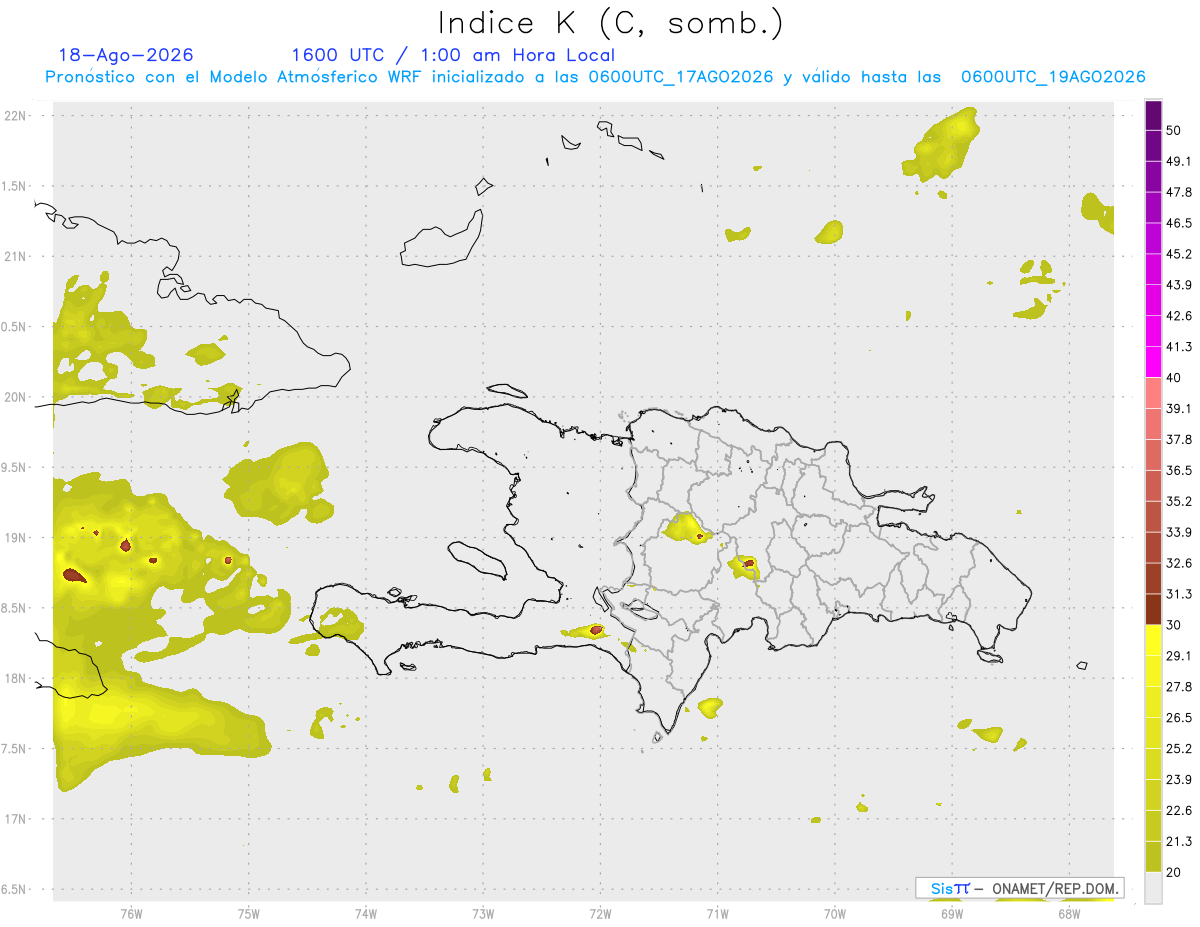Click the legend value "25.2"
Image resolution: width=1200 pixels, height=927 pixels.
[x=1179, y=749]
